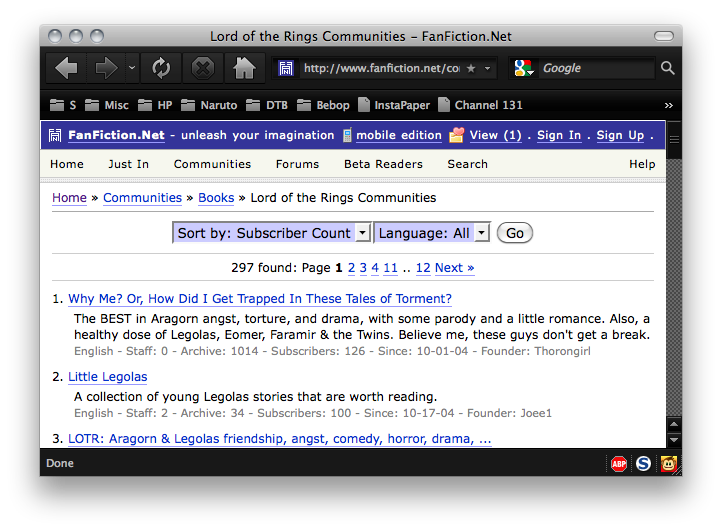Viewport: 722px width, 531px height.
Task: Stop loading with the X stop icon
Action: (x=203, y=68)
